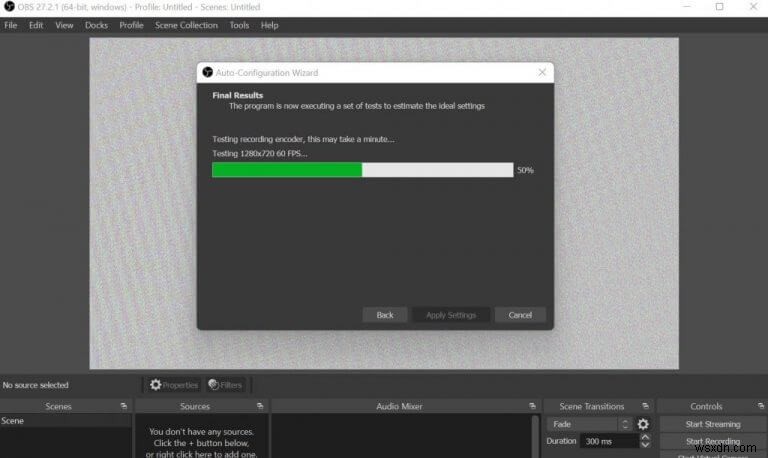The image size is (768, 458).
Task: Pop out the Sources dock
Action: (260, 406)
